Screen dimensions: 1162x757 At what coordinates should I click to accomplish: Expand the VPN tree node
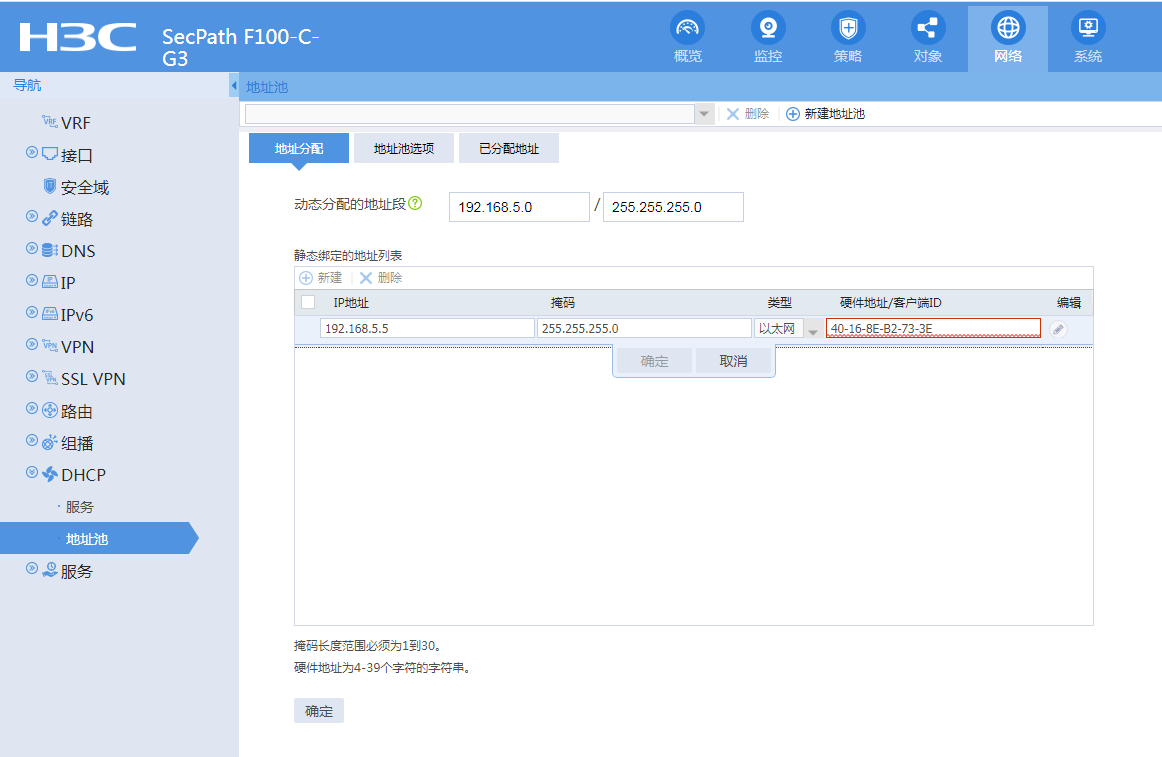(32, 344)
